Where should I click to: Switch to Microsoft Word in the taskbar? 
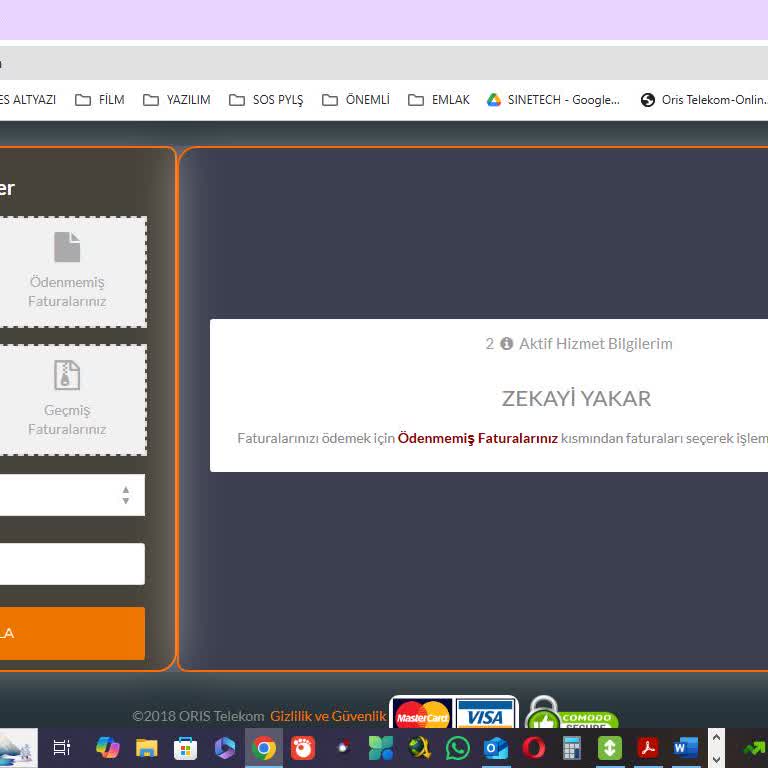pyautogui.click(x=686, y=748)
